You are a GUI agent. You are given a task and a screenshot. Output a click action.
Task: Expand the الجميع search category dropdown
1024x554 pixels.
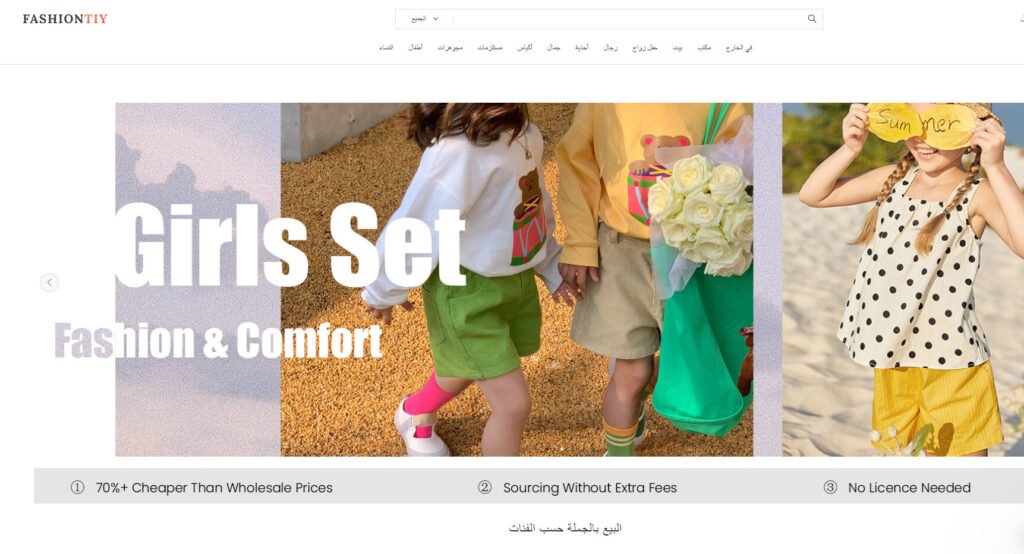click(424, 19)
